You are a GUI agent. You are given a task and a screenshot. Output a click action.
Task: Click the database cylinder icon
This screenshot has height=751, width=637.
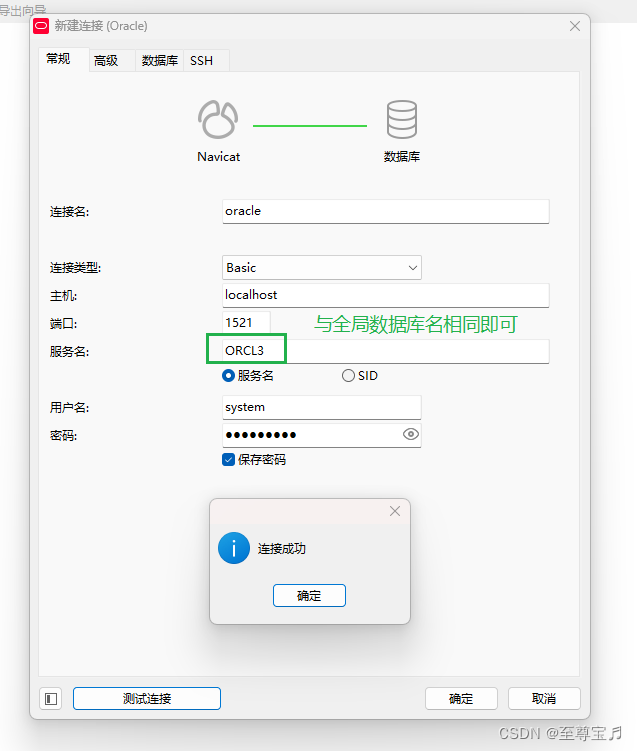point(401,119)
